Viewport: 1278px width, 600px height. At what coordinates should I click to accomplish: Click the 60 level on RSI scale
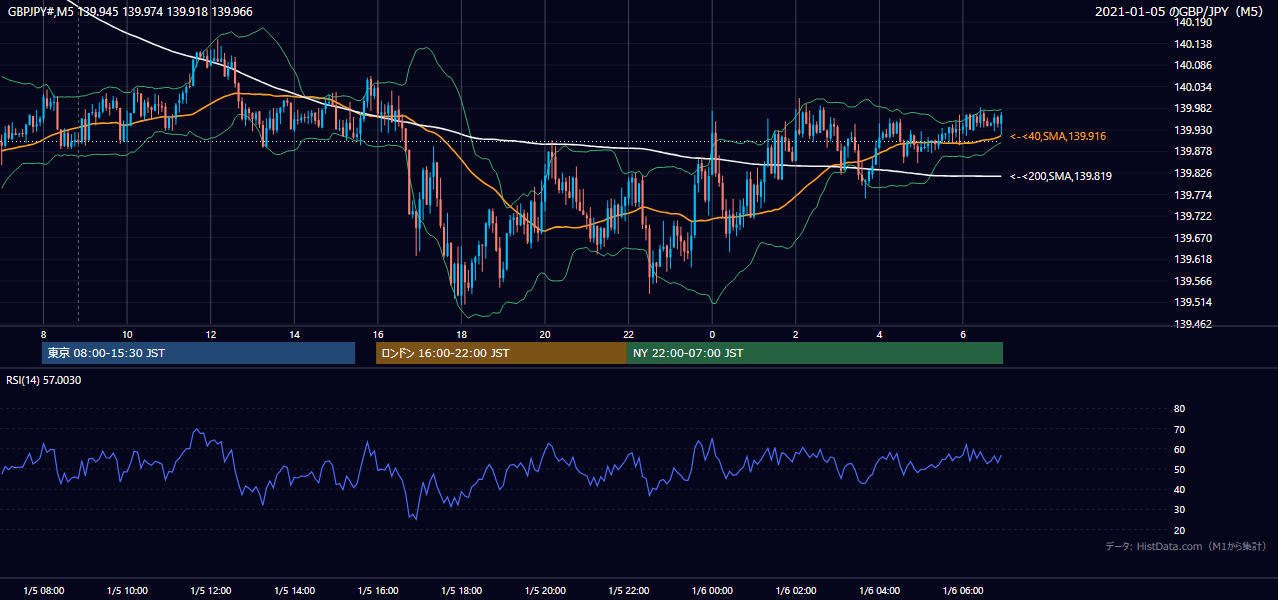[1179, 449]
